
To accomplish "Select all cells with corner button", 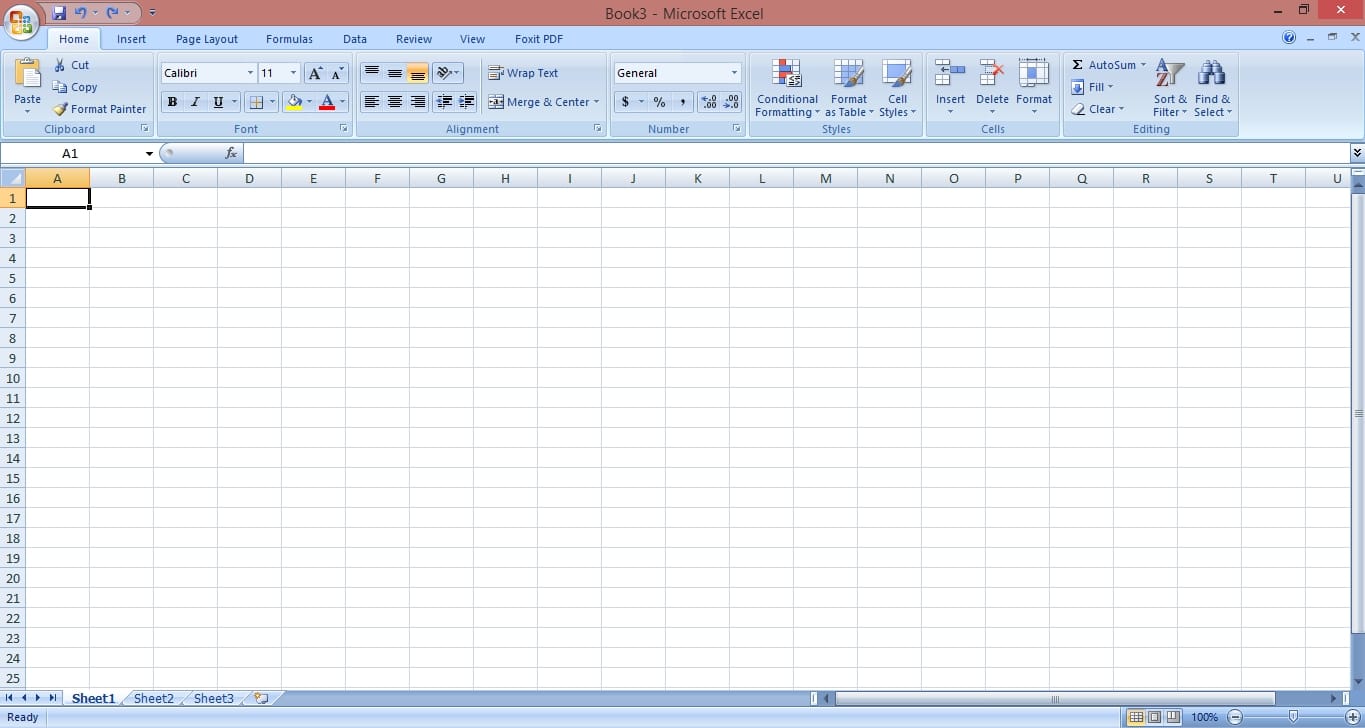I will [12, 178].
